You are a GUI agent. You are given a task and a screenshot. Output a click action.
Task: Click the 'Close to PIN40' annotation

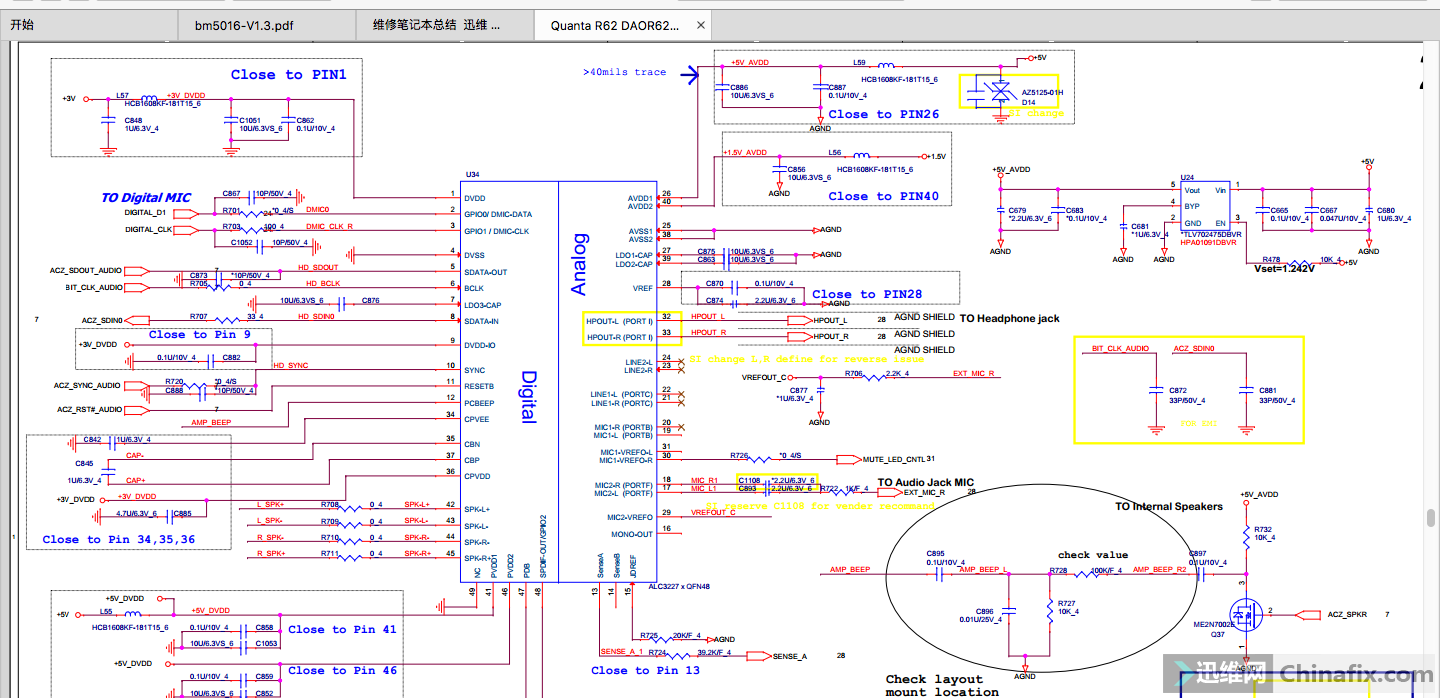click(884, 196)
